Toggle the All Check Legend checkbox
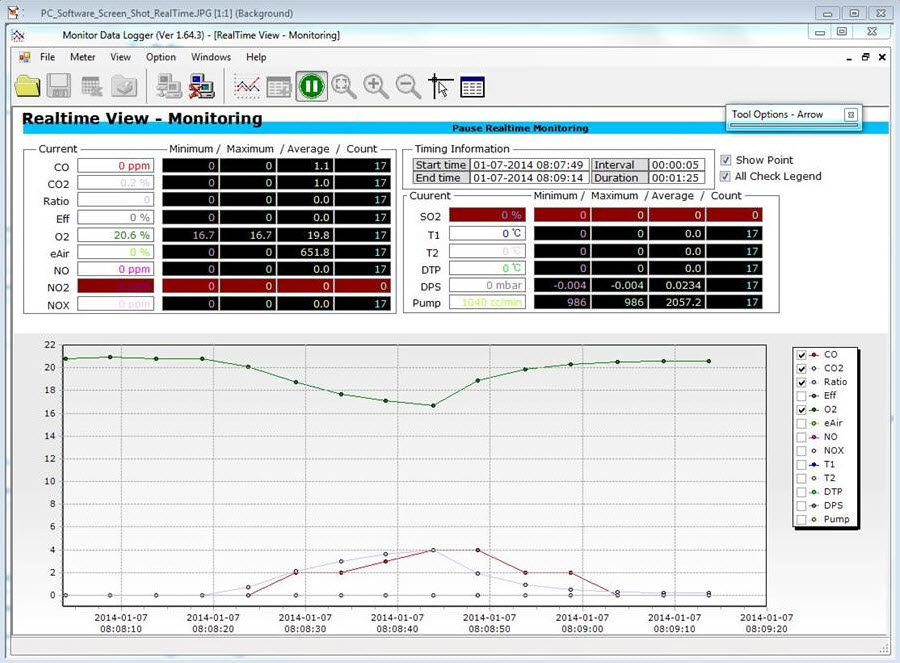 tap(726, 176)
